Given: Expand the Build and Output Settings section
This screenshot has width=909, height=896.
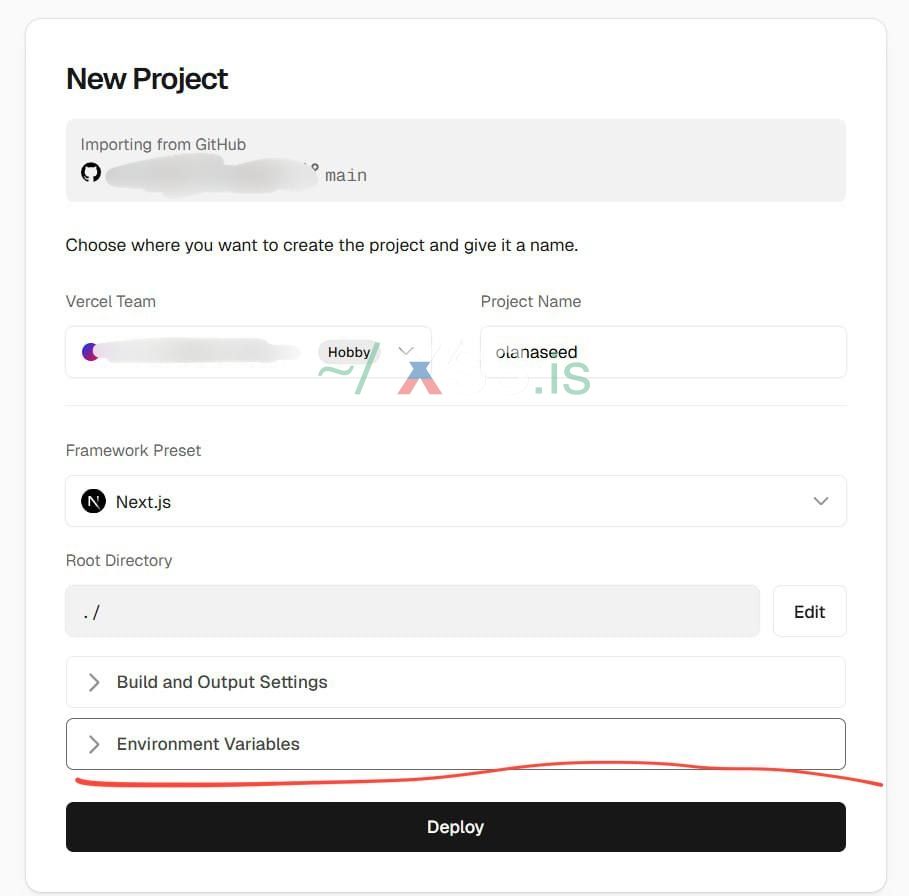Looking at the screenshot, I should pos(222,682).
